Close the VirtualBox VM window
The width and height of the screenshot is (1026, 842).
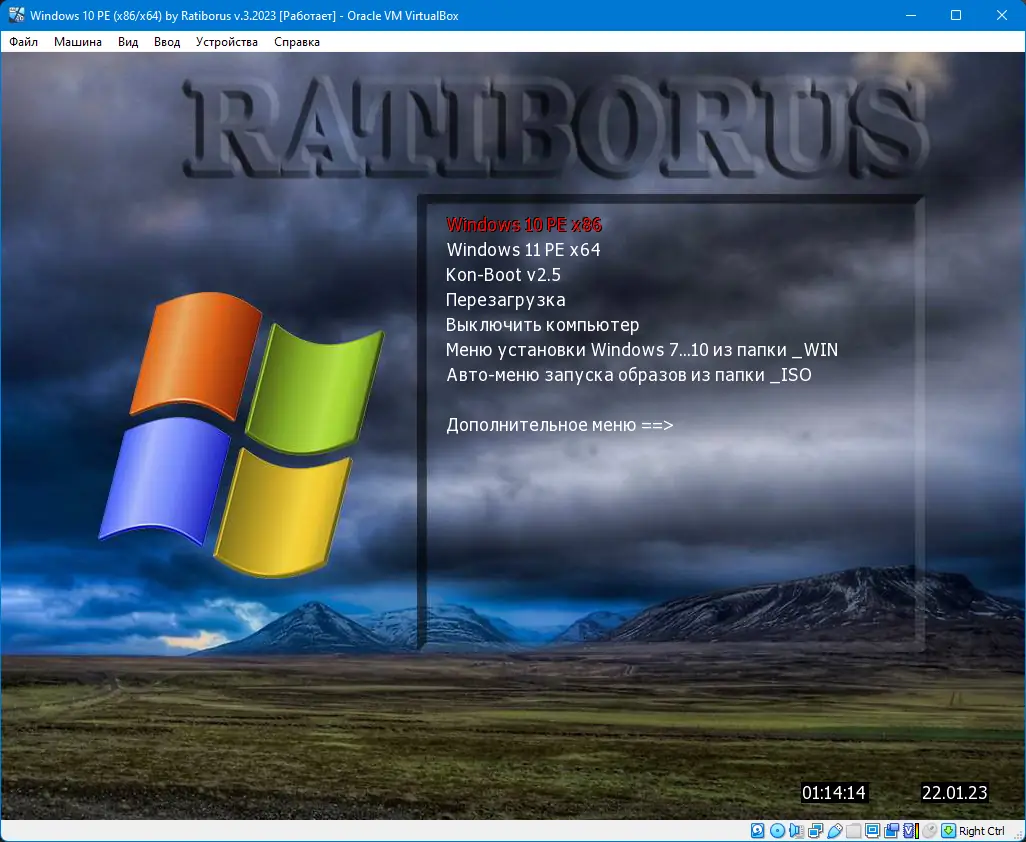1002,15
